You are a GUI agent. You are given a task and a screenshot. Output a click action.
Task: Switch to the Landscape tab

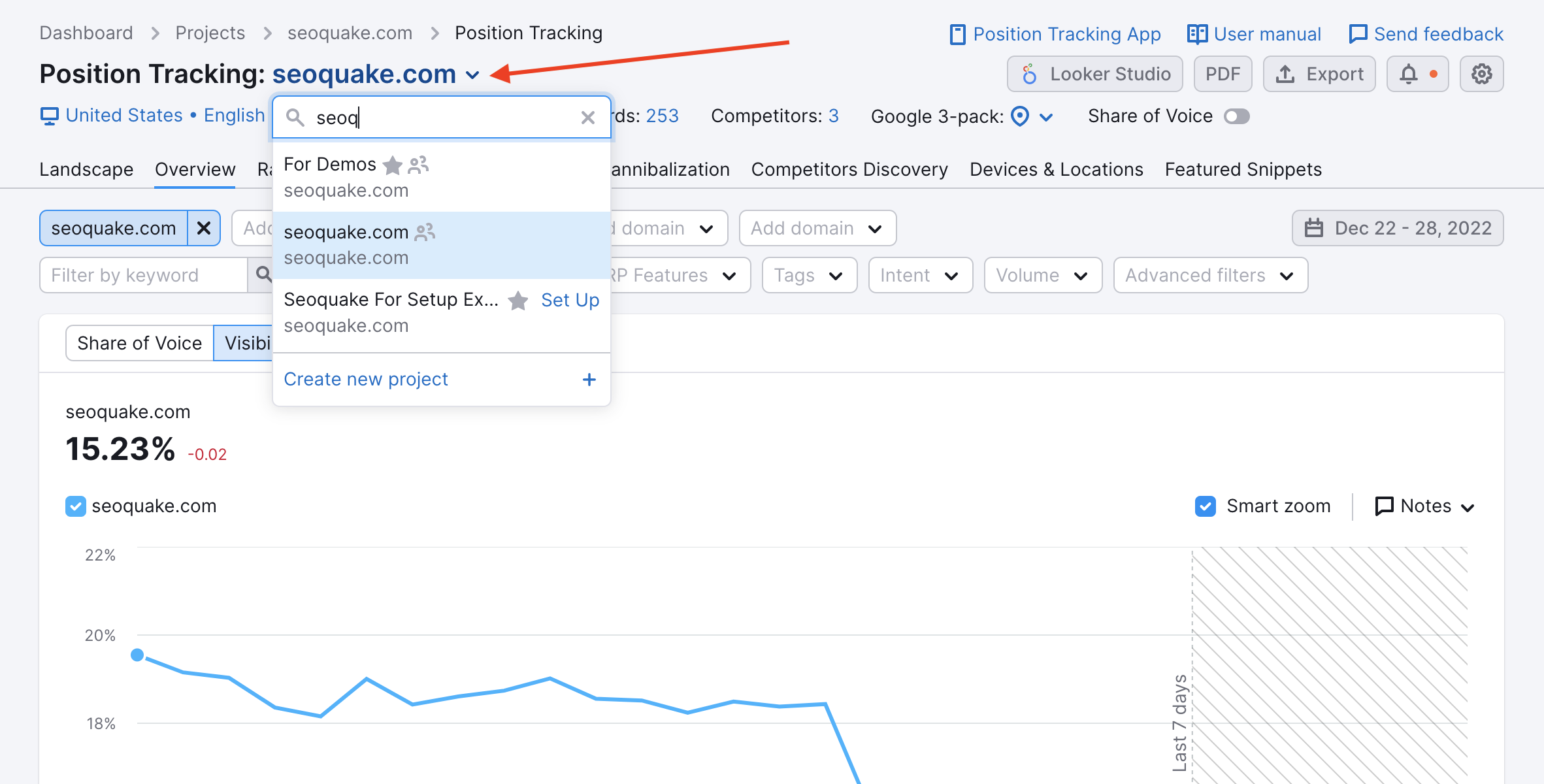[x=86, y=169]
